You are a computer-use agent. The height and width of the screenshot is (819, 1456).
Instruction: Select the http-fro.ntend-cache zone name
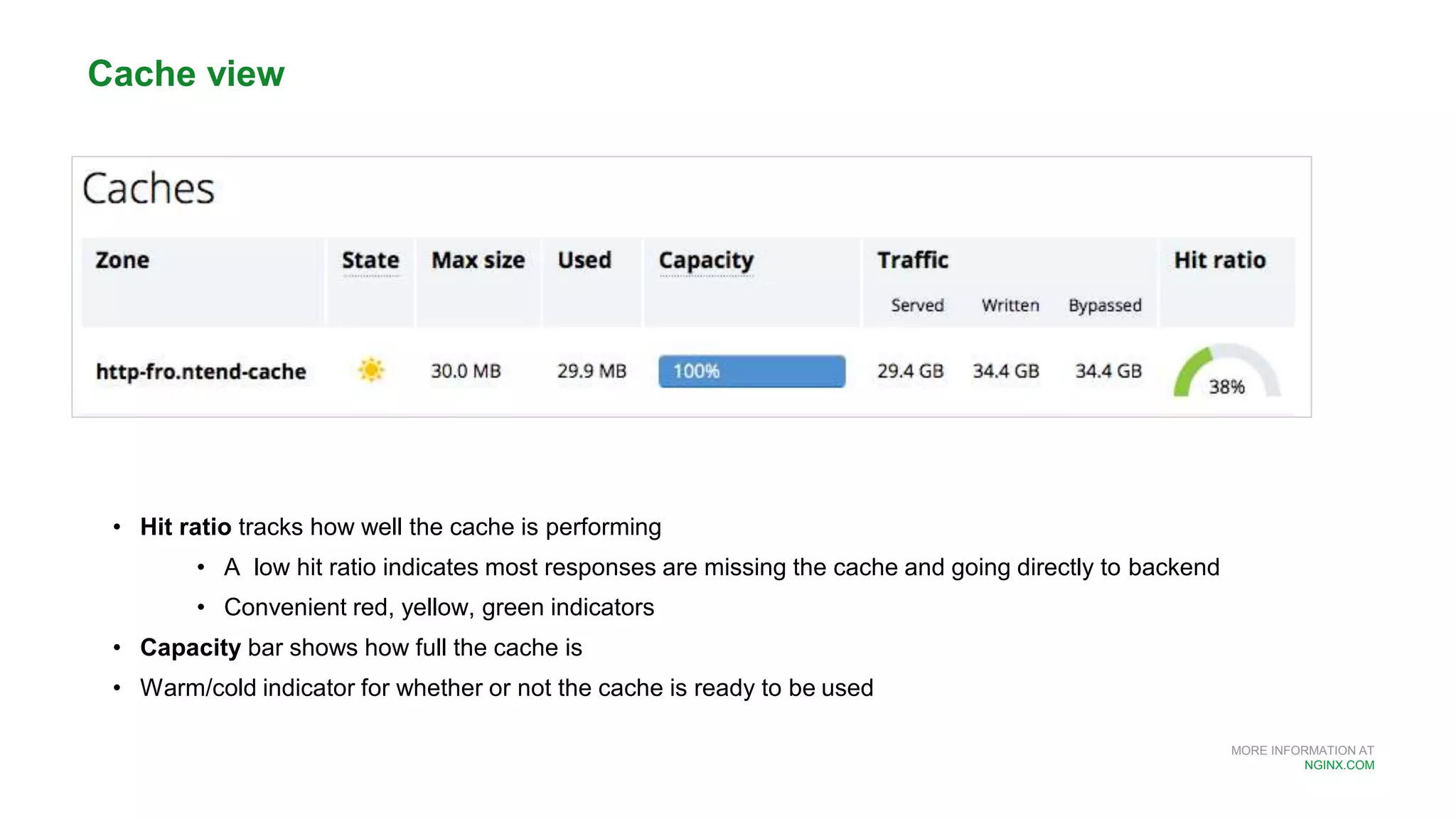click(201, 372)
